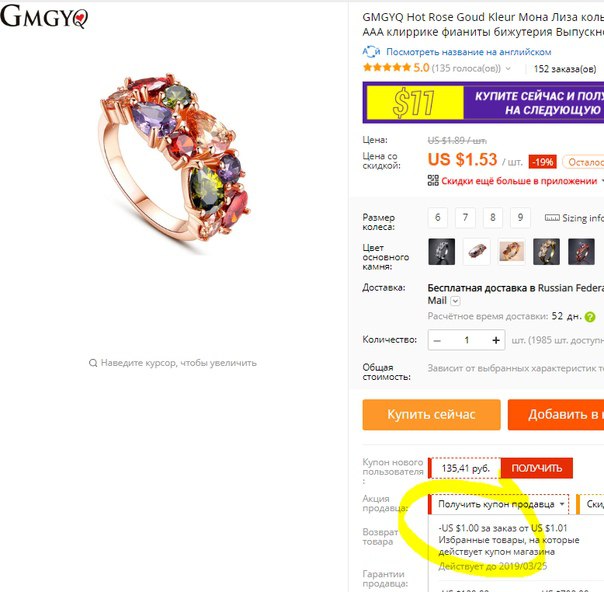Select ring size 7
The width and height of the screenshot is (604, 592).
(465, 218)
